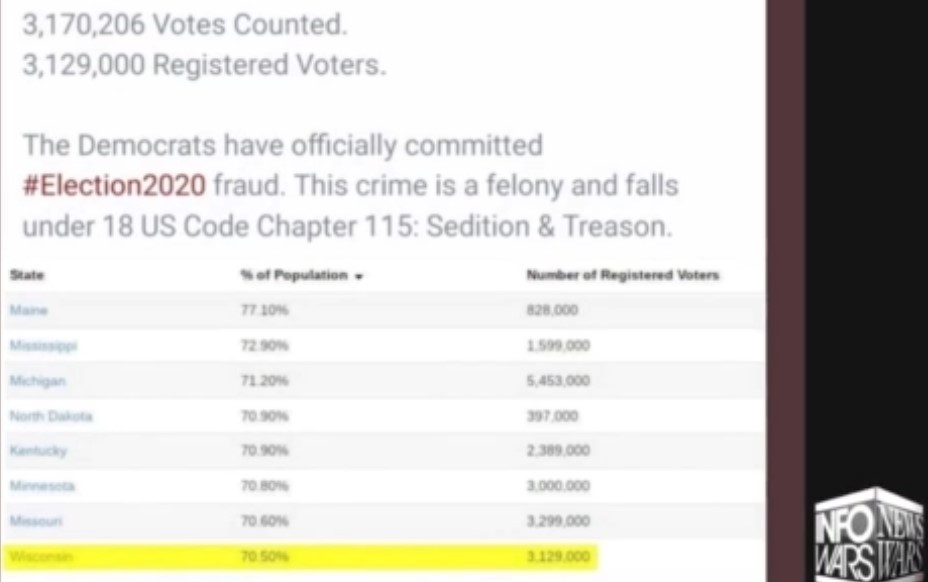Click Wisconsin's highlighted 70.50% cell
The height and width of the screenshot is (582, 928).
[x=264, y=556]
